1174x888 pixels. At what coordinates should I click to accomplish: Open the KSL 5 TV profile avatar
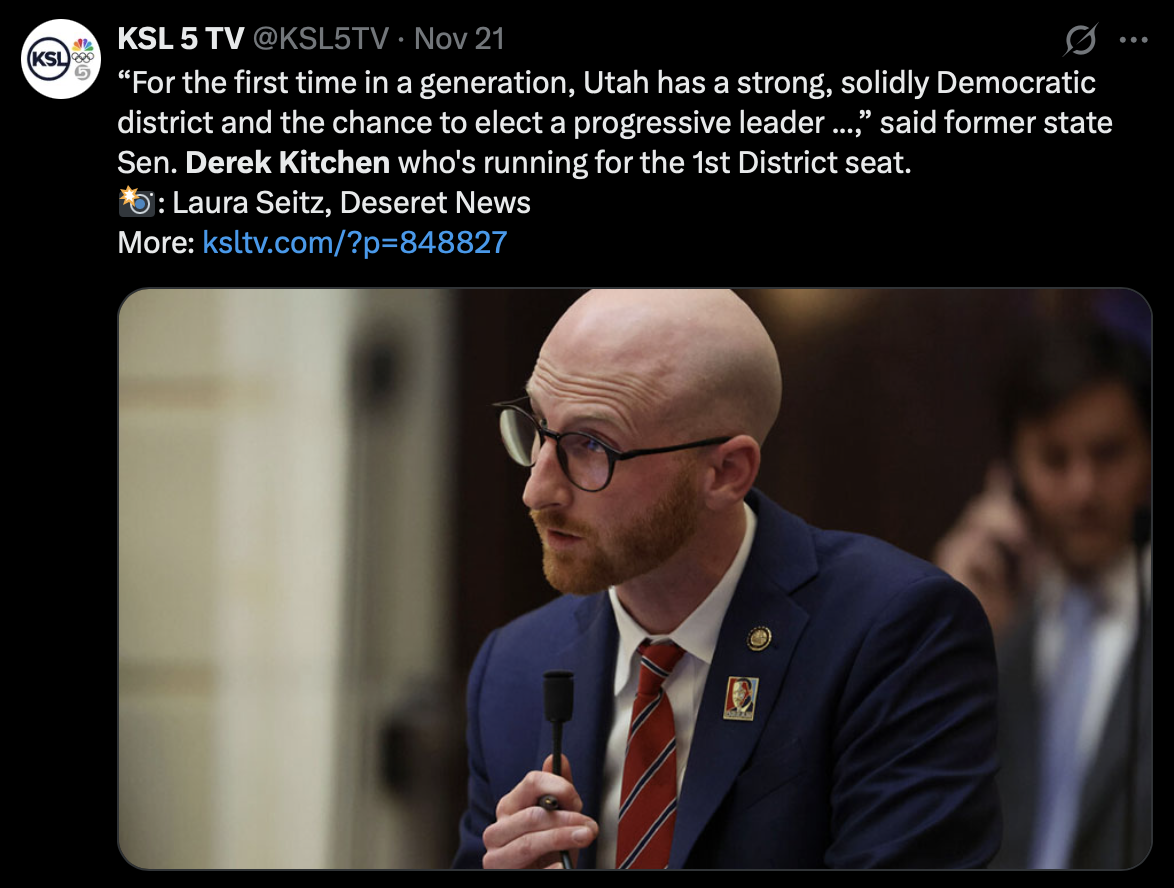tap(61, 59)
